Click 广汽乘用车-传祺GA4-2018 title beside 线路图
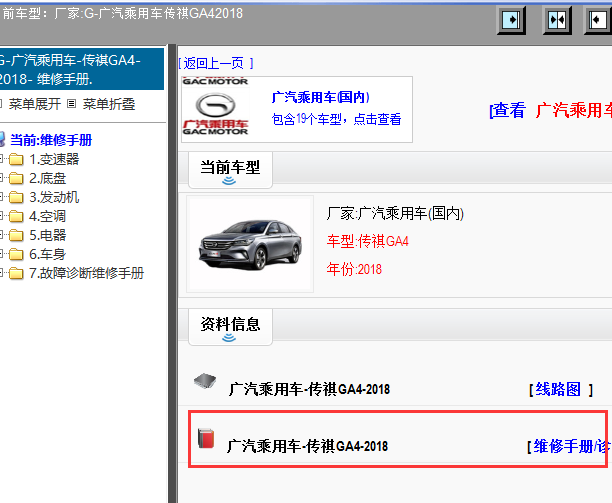Image resolution: width=612 pixels, height=503 pixels. click(x=309, y=389)
